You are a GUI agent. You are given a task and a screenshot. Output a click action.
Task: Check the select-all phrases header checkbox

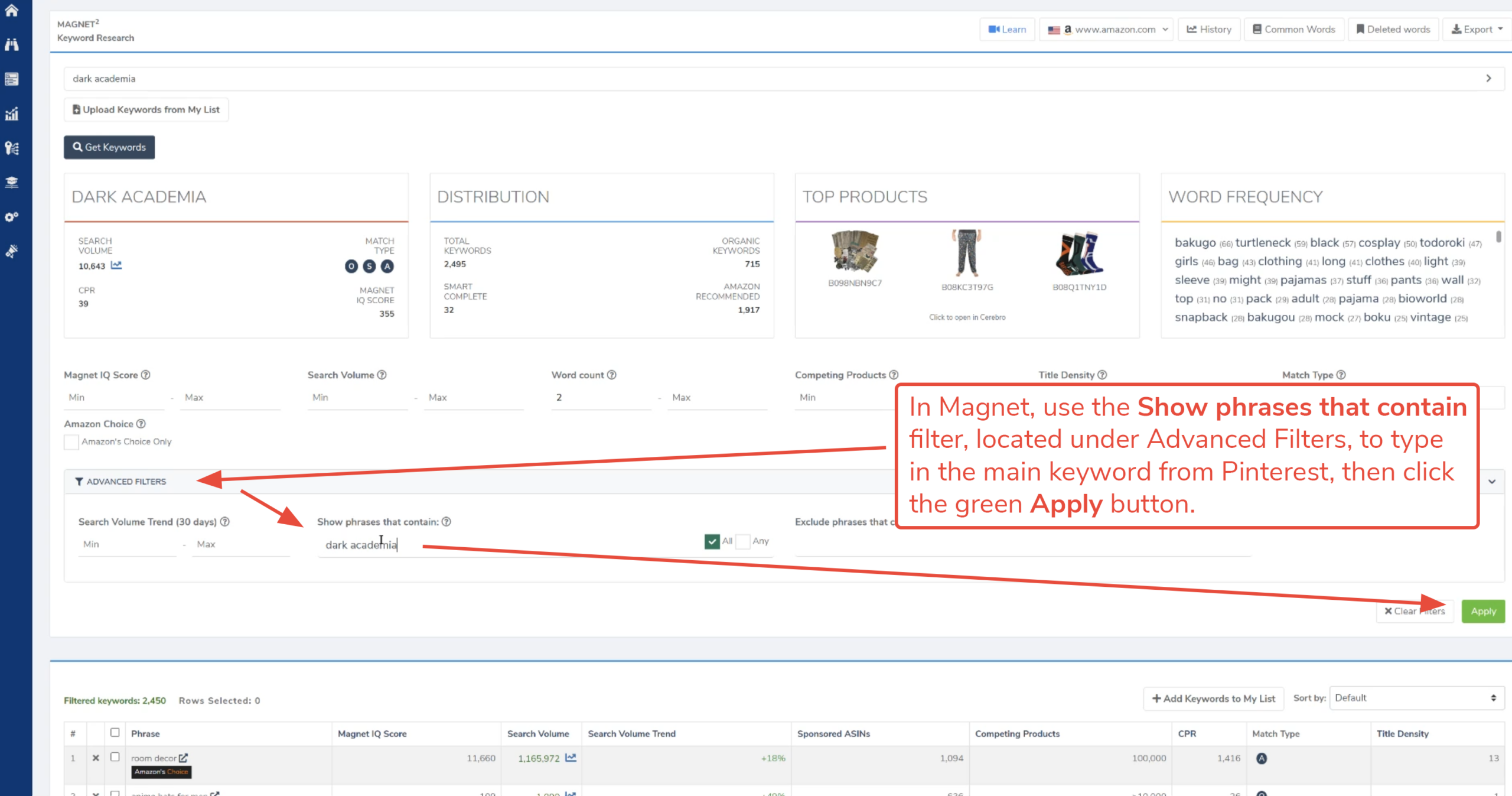115,733
